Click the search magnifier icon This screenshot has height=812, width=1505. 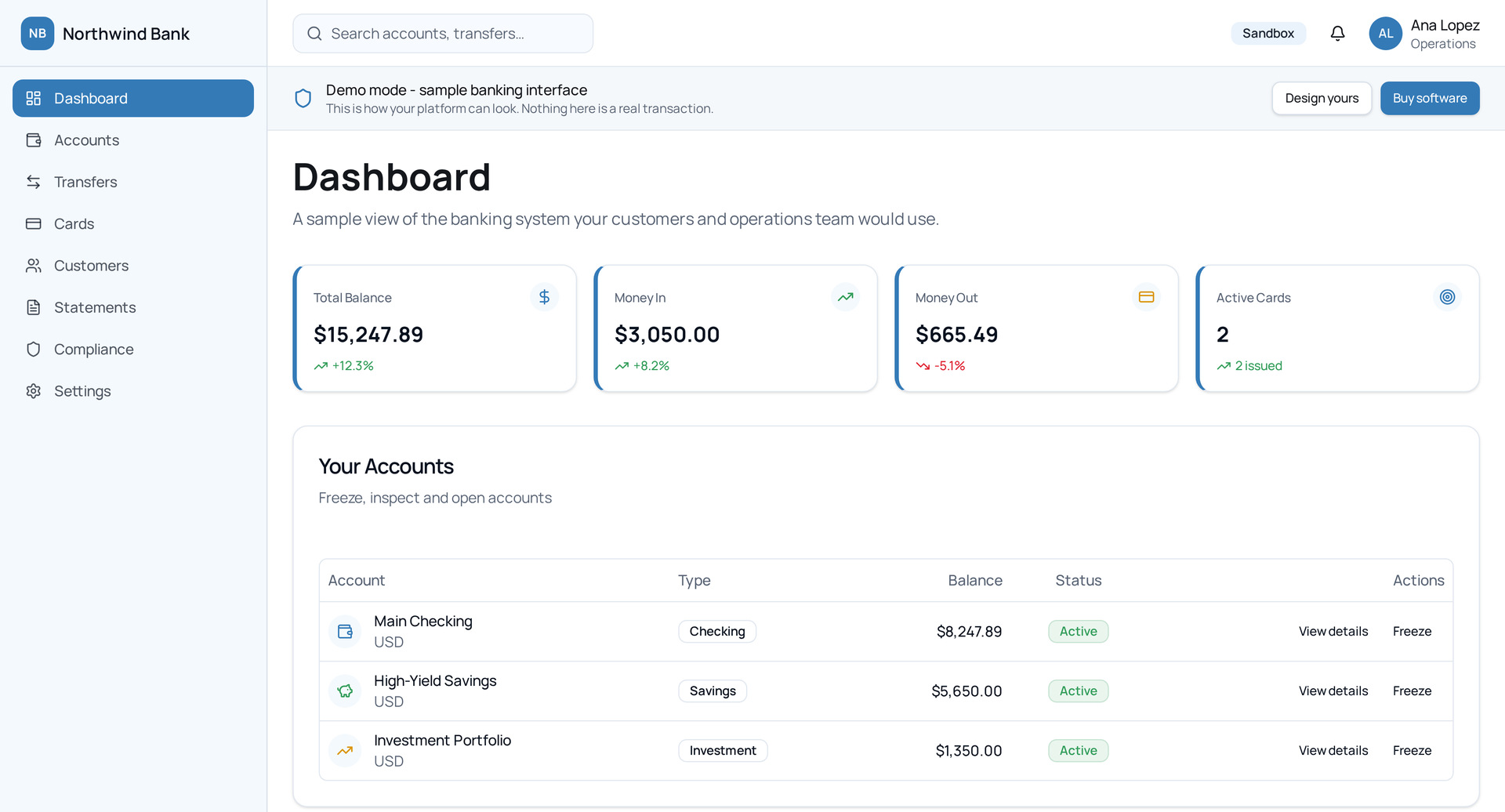314,34
